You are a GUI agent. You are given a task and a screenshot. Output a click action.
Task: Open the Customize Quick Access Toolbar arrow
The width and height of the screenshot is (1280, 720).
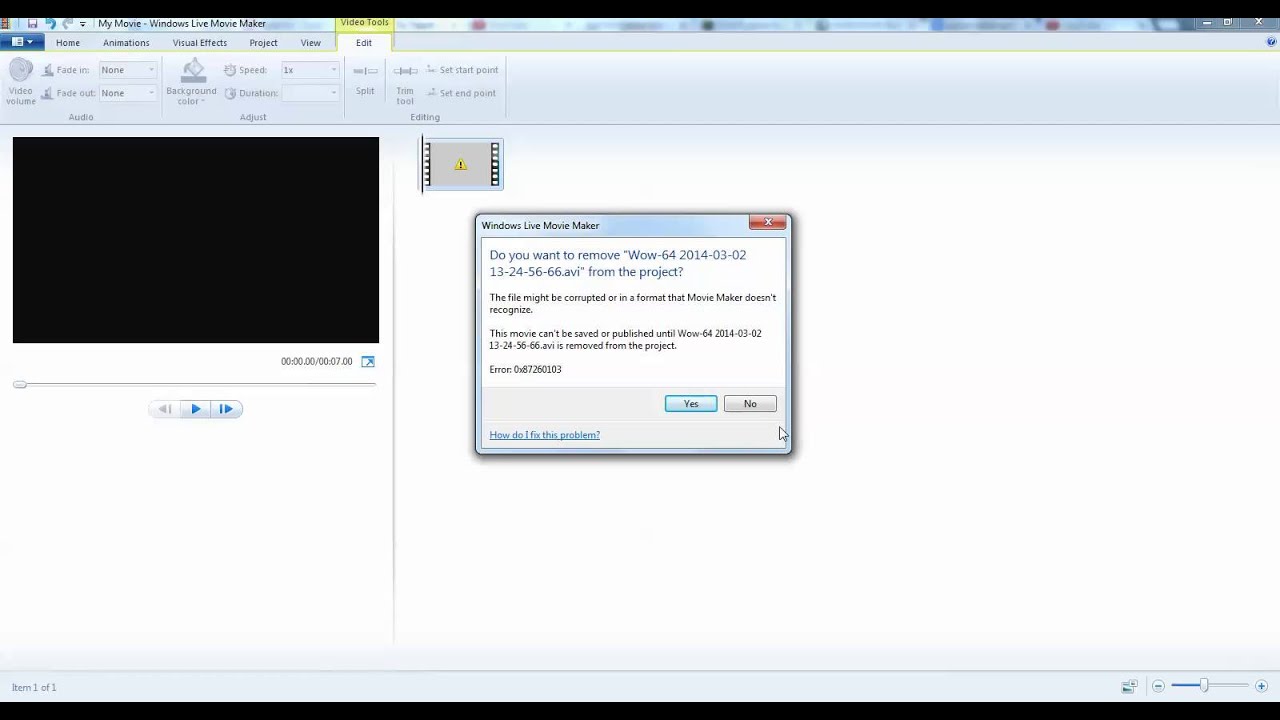[x=83, y=23]
